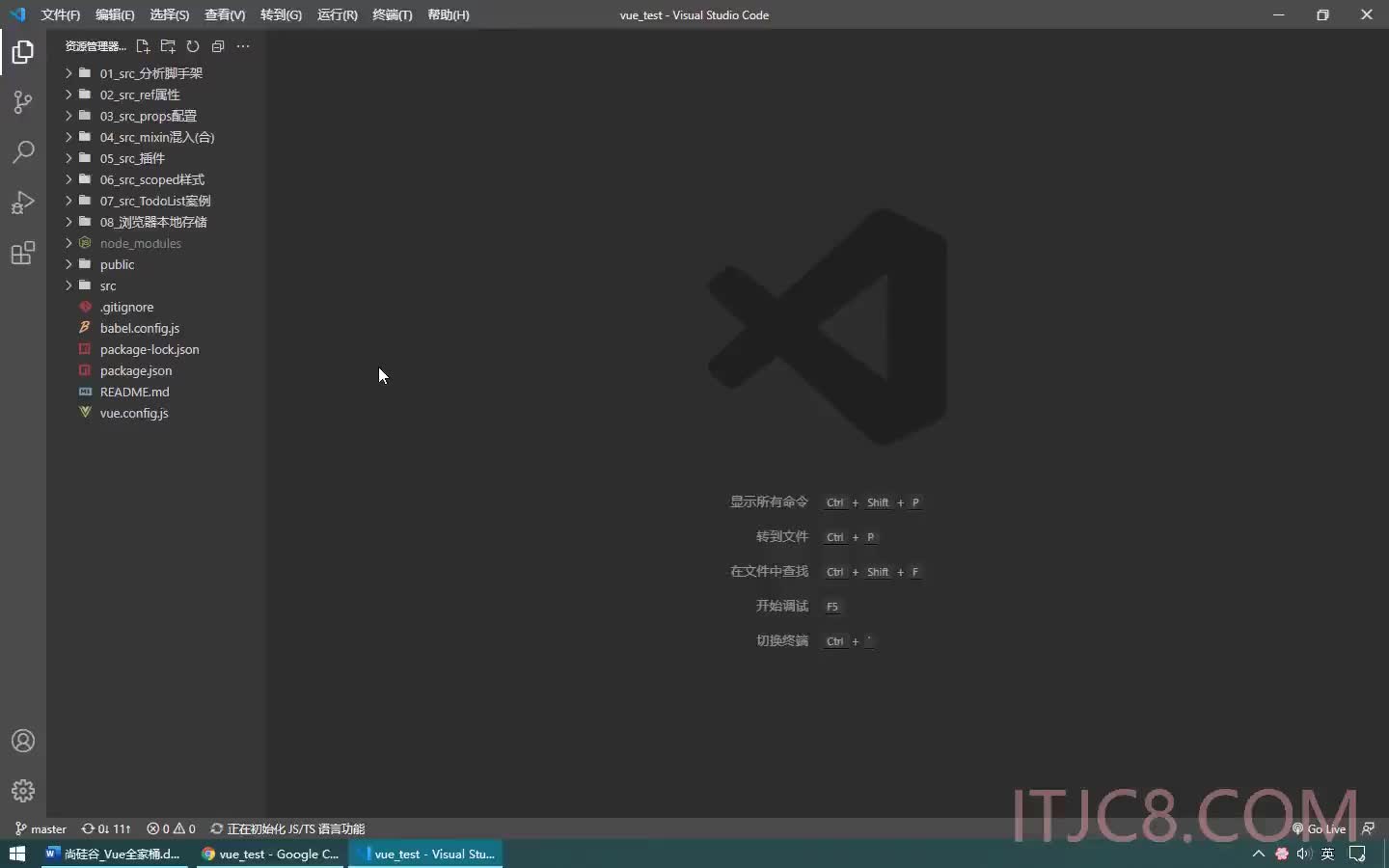Open the taskbar notification center

click(1357, 854)
